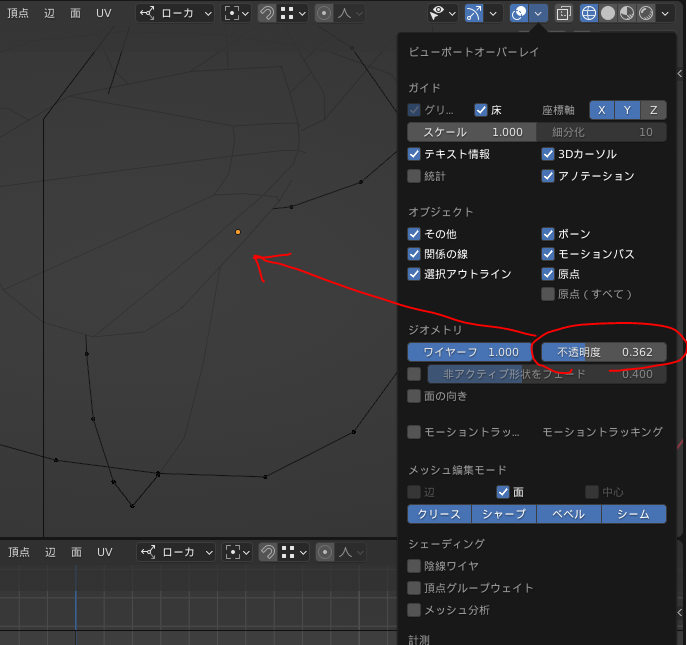The width and height of the screenshot is (687, 645).
Task: Toggle X-ray view icon in header
Action: (x=564, y=13)
